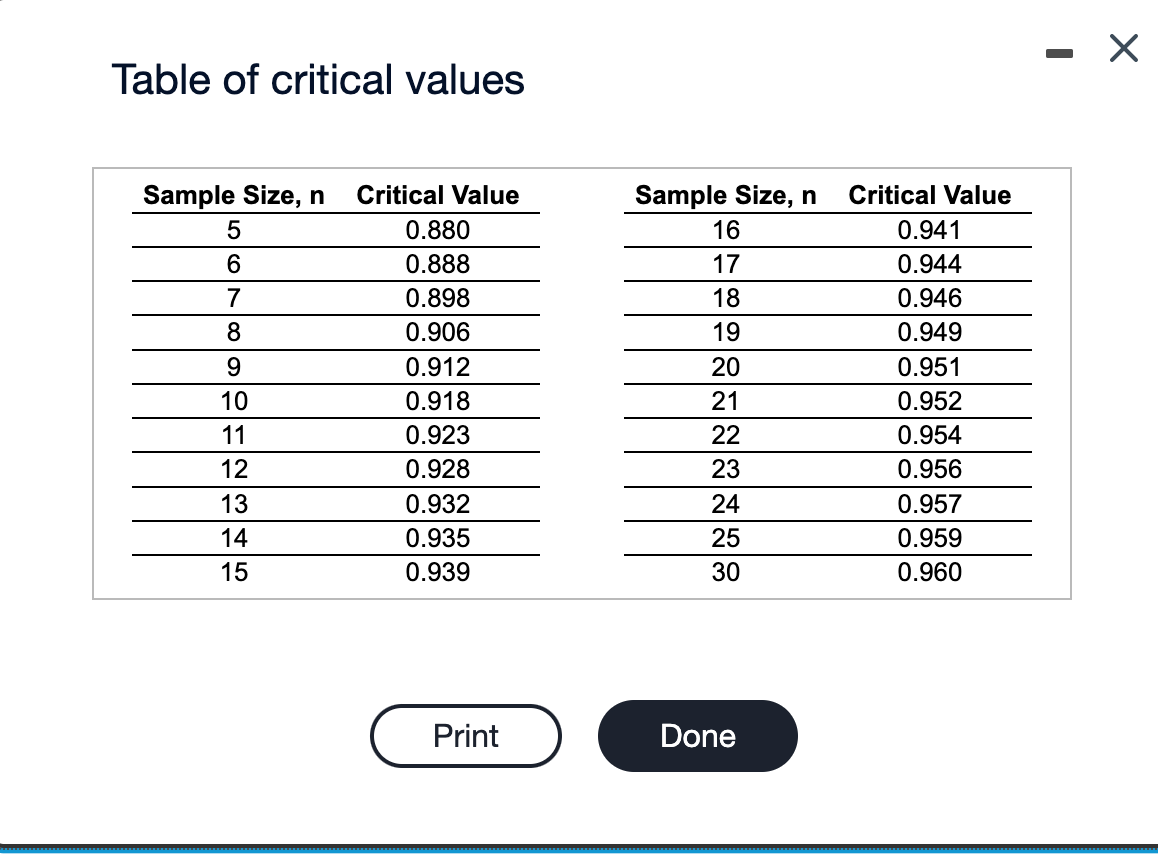1158x854 pixels.
Task: Click the title Table of critical values
Action: 319,79
